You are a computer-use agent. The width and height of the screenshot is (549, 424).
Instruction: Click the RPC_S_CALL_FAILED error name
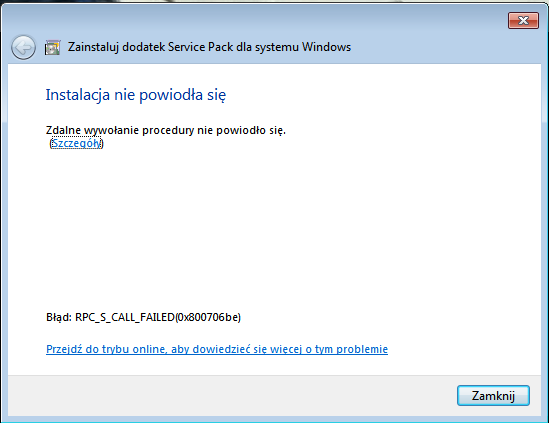[x=125, y=317]
